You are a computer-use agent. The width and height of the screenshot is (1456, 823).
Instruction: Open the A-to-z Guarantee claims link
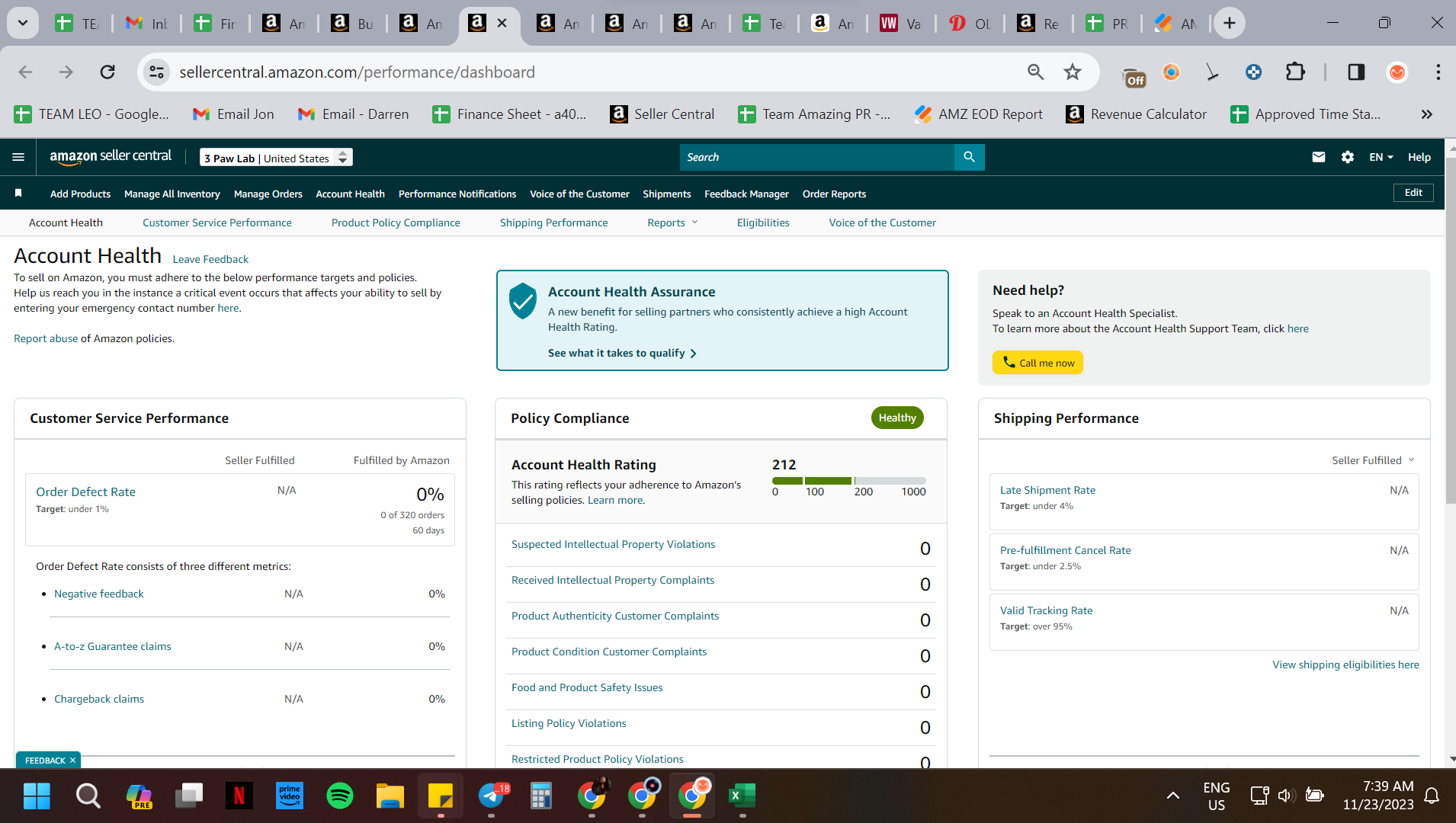point(113,646)
